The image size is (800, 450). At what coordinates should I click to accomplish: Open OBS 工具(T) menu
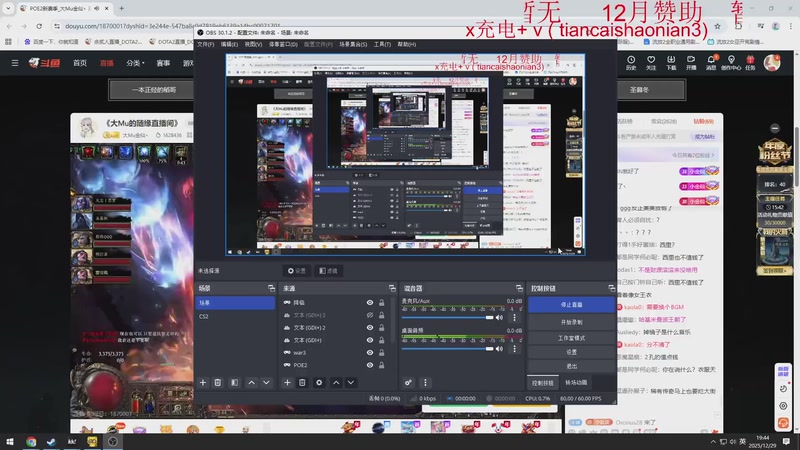coord(382,44)
